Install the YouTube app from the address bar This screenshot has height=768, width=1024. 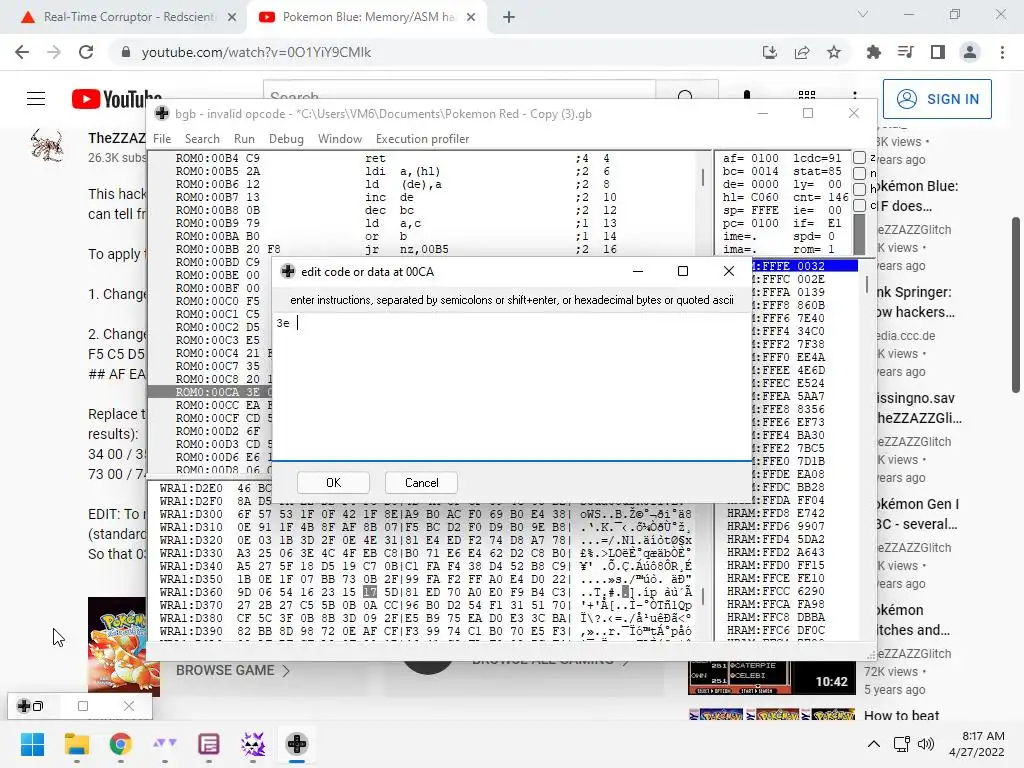(x=770, y=52)
